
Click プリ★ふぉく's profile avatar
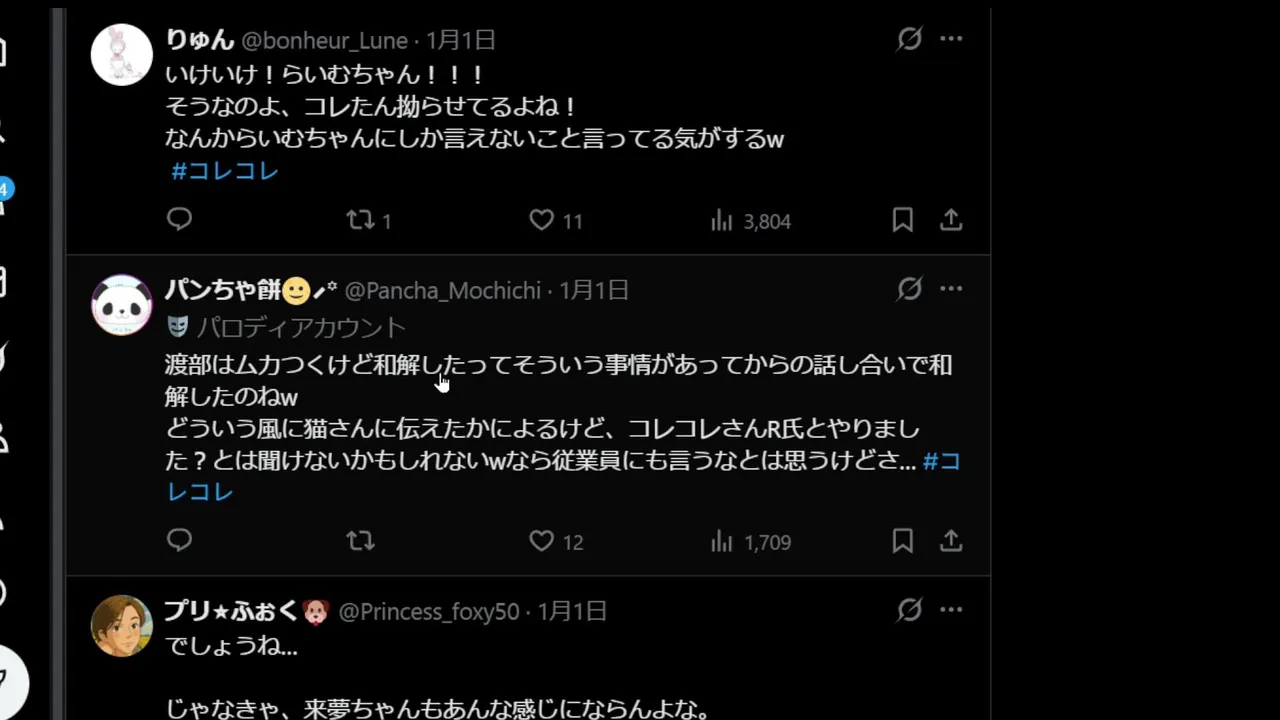coord(122,626)
